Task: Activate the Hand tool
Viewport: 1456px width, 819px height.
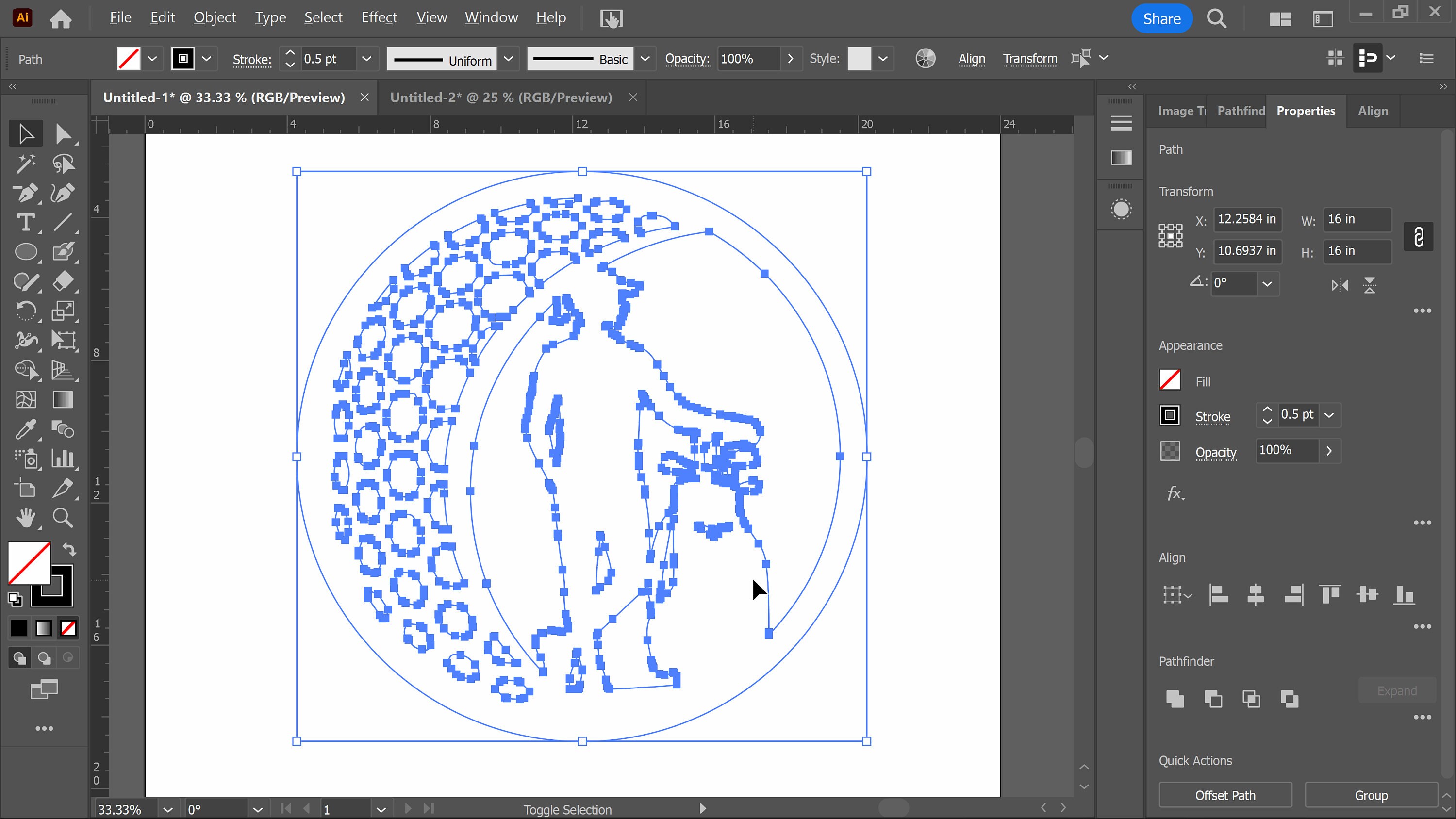Action: (x=25, y=518)
